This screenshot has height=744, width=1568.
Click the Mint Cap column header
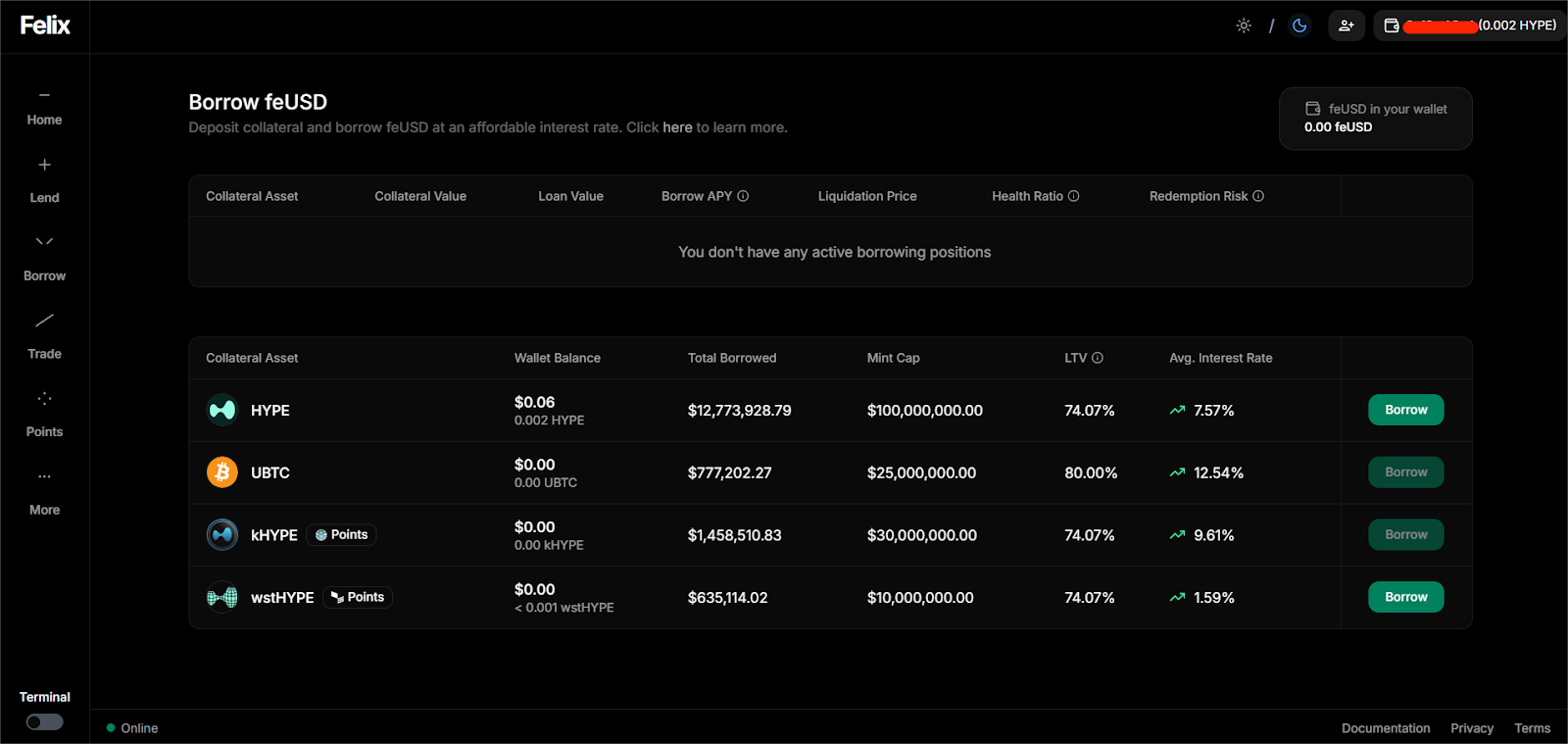click(x=894, y=358)
